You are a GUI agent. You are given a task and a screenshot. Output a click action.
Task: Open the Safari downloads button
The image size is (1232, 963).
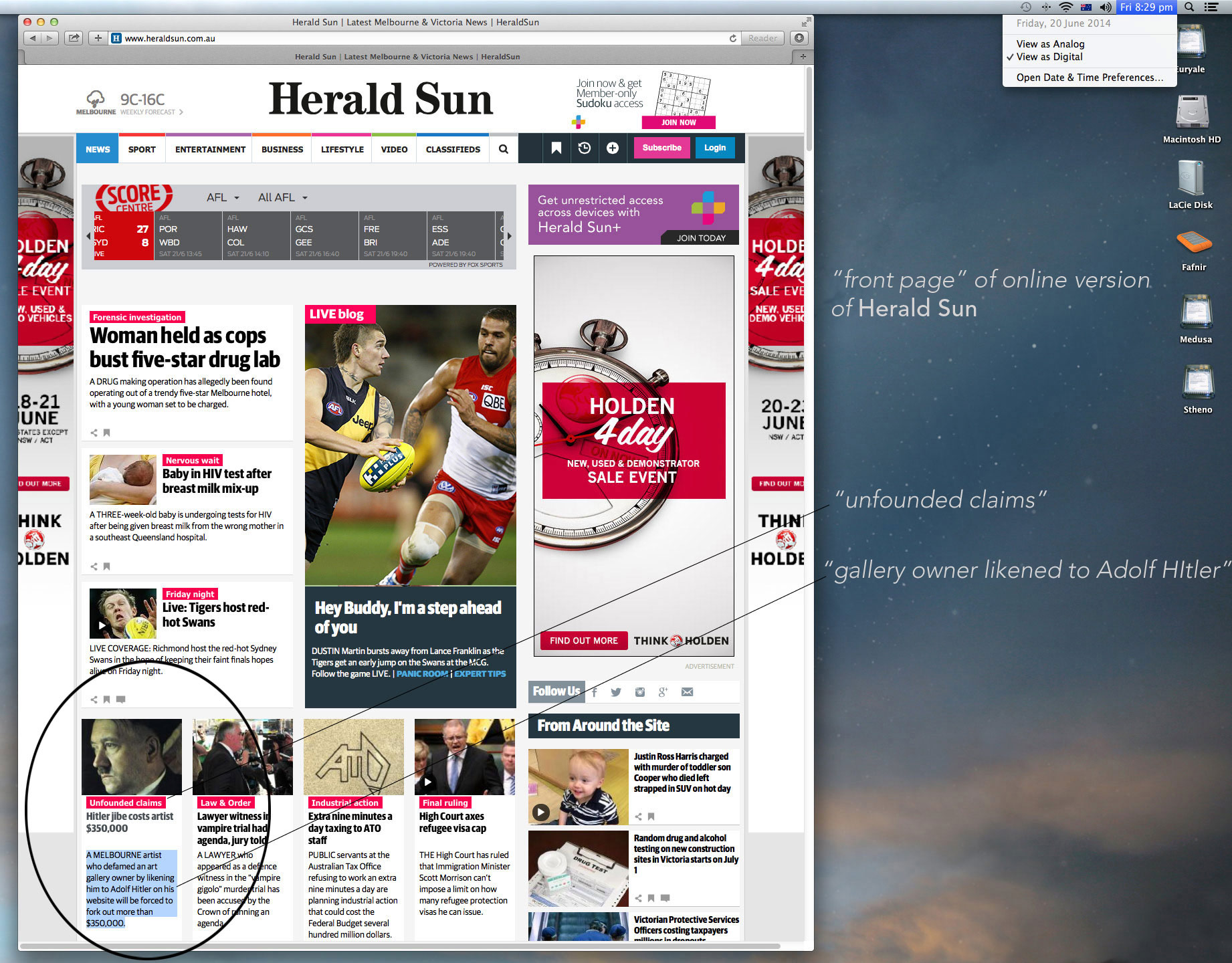(799, 38)
